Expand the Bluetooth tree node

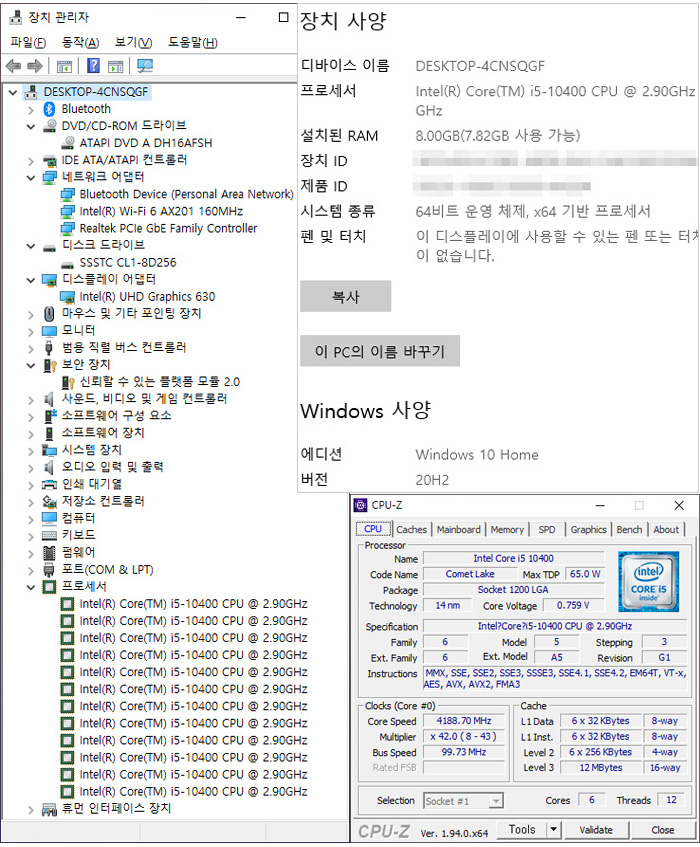[31, 110]
